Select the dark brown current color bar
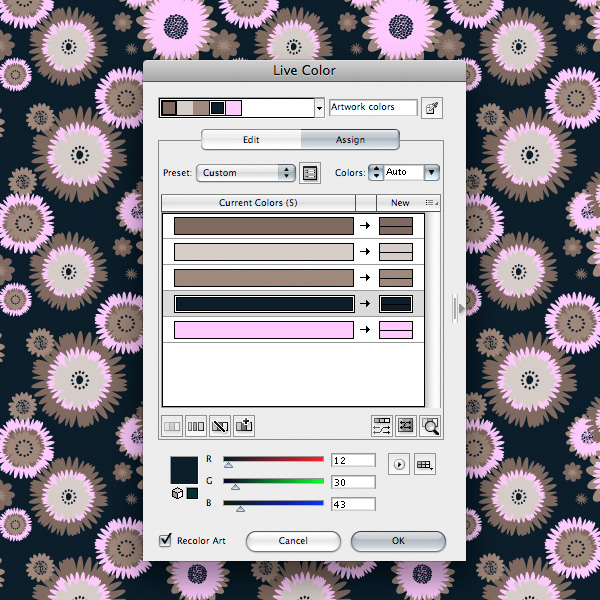 pos(264,226)
